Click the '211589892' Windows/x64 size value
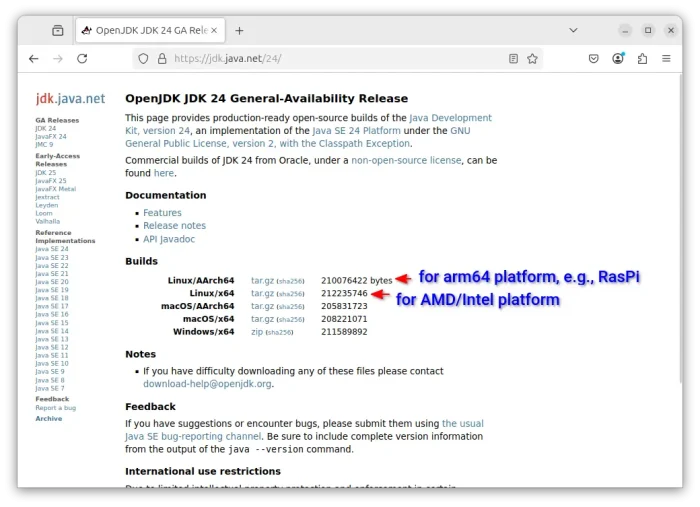 pyautogui.click(x=344, y=332)
